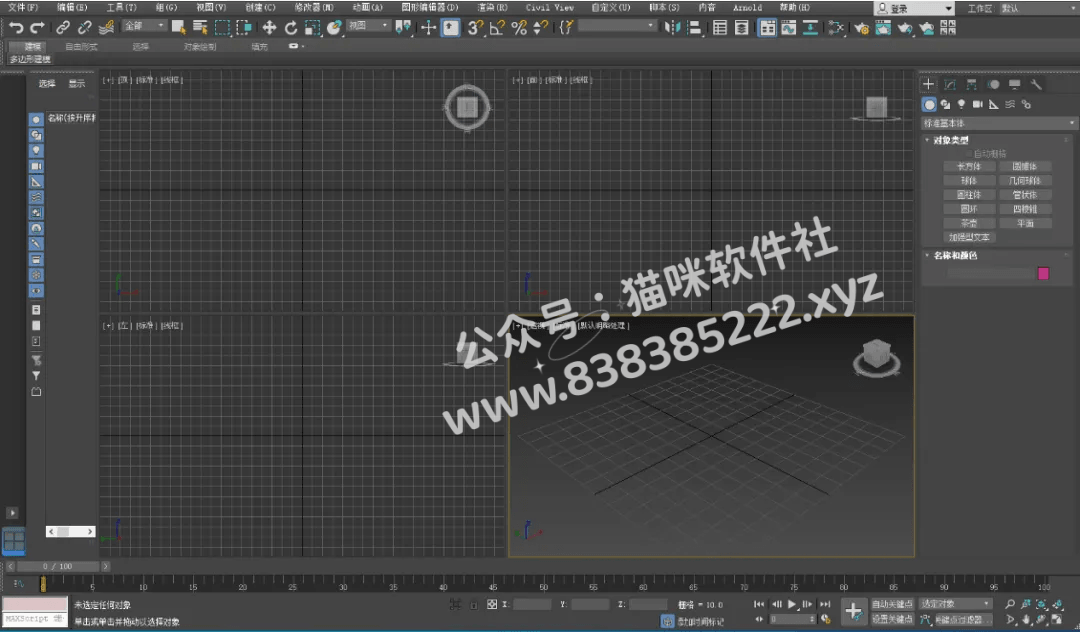Click the 加强型文本 button
The width and height of the screenshot is (1080, 632).
969,237
